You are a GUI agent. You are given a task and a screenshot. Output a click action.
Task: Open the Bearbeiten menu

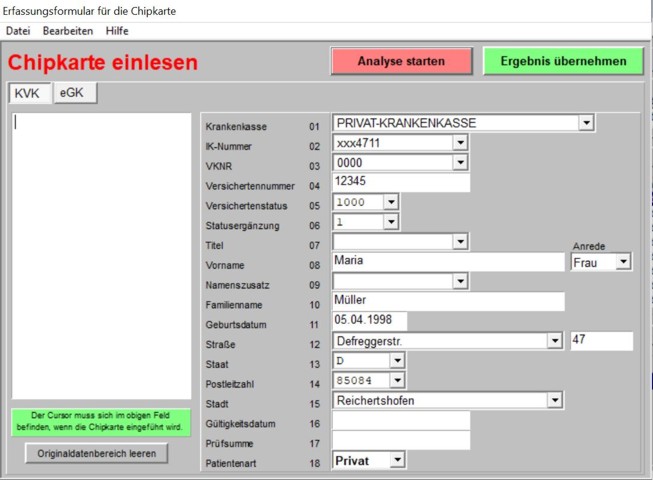pos(68,31)
